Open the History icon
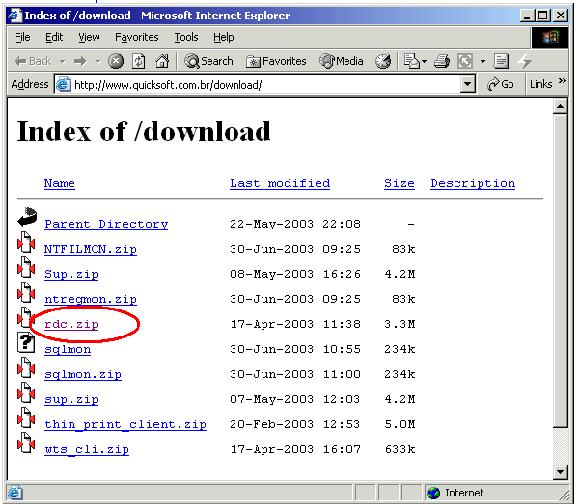The image size is (575, 504). pos(383,61)
